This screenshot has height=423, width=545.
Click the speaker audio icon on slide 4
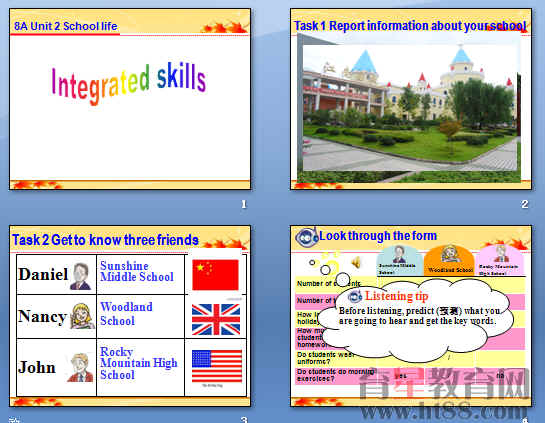[x=356, y=262]
